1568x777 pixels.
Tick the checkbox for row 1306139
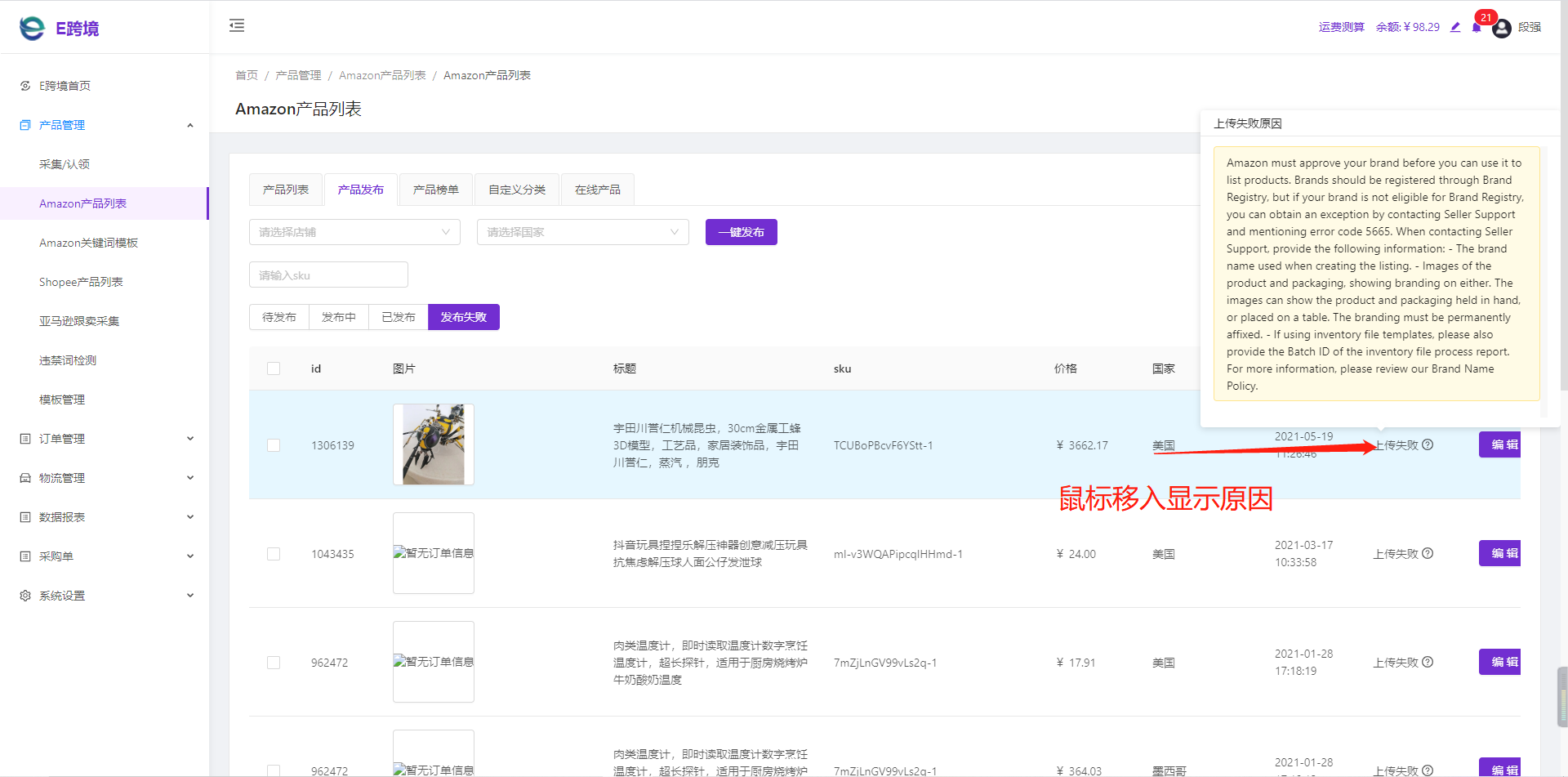click(274, 445)
